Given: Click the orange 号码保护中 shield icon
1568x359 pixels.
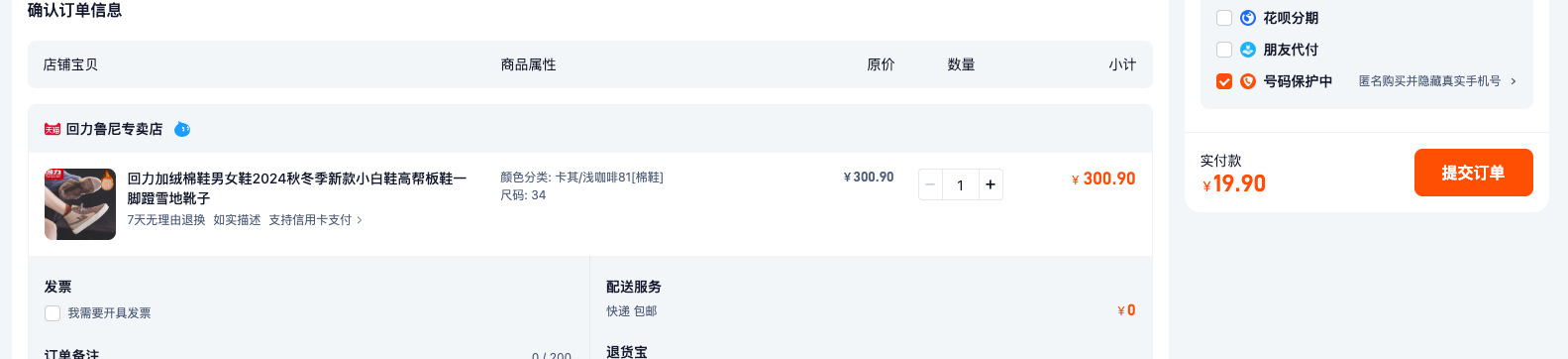Looking at the screenshot, I should pos(1248,81).
